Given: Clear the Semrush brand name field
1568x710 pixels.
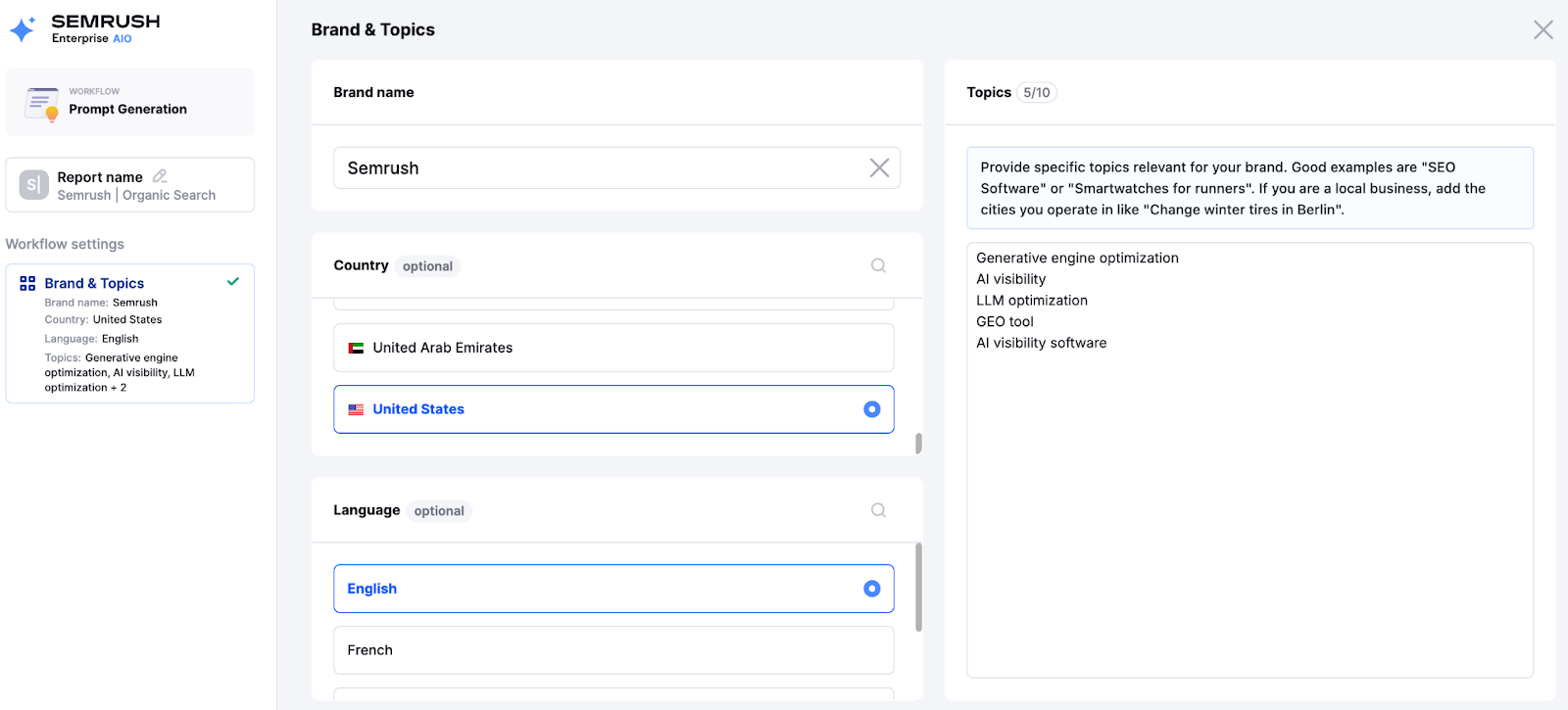Looking at the screenshot, I should (879, 168).
